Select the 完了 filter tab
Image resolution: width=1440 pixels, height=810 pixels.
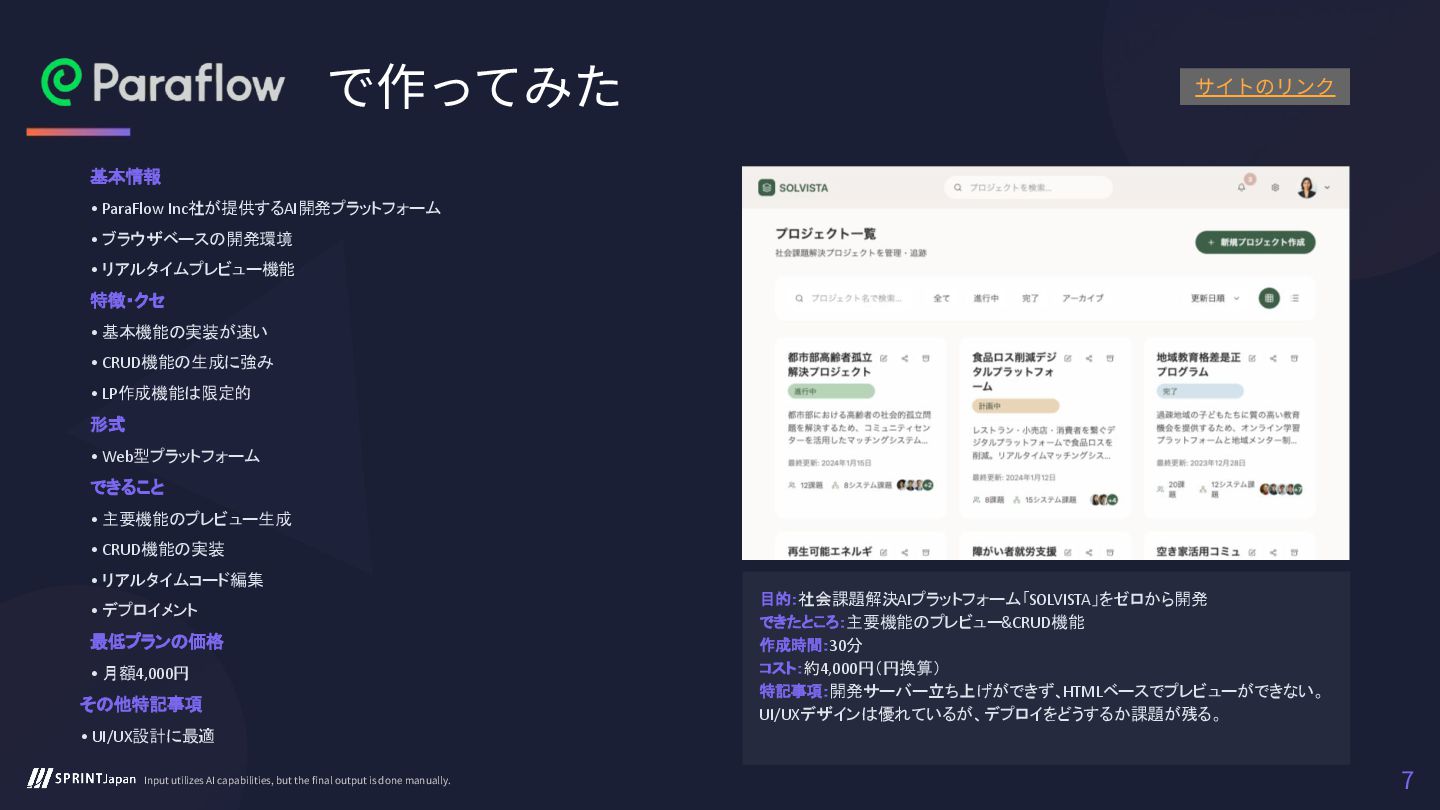(x=1030, y=298)
